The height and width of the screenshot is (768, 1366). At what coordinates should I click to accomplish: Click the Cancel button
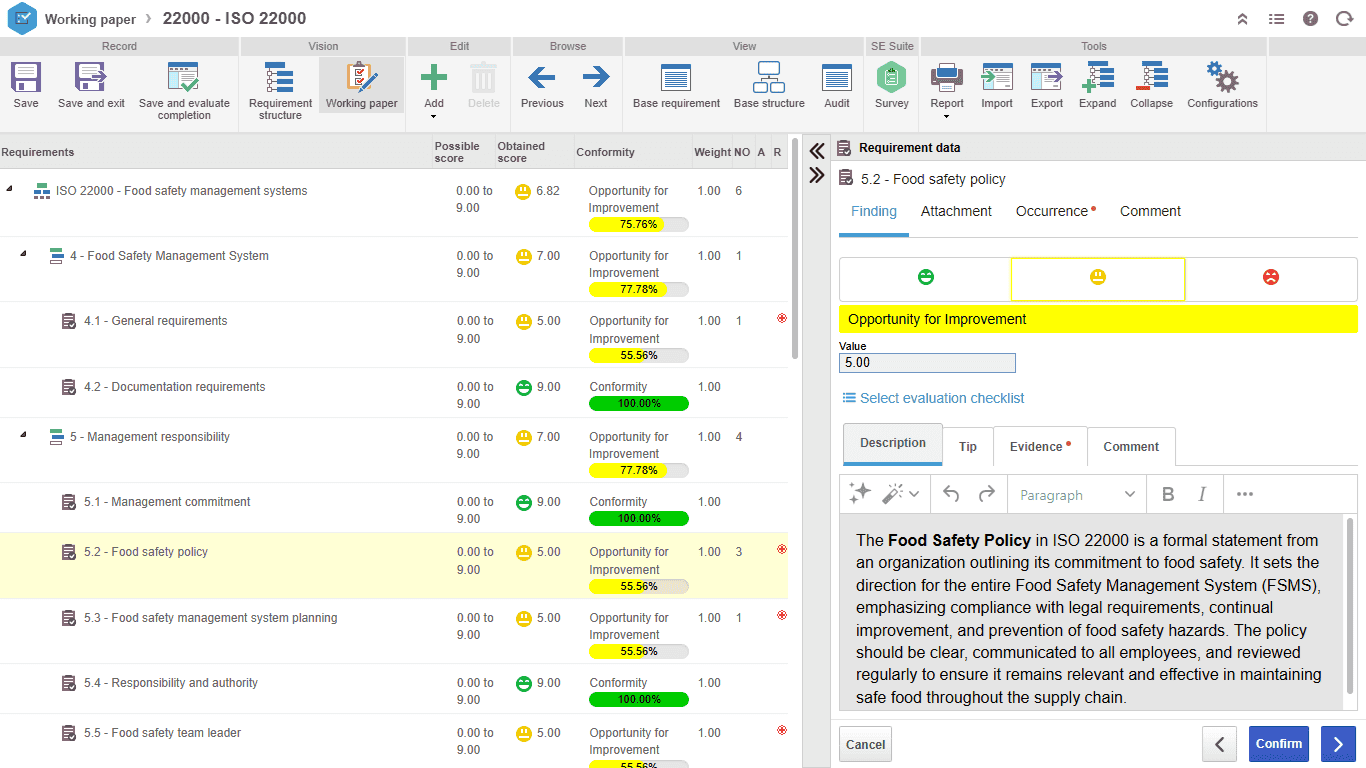click(866, 744)
